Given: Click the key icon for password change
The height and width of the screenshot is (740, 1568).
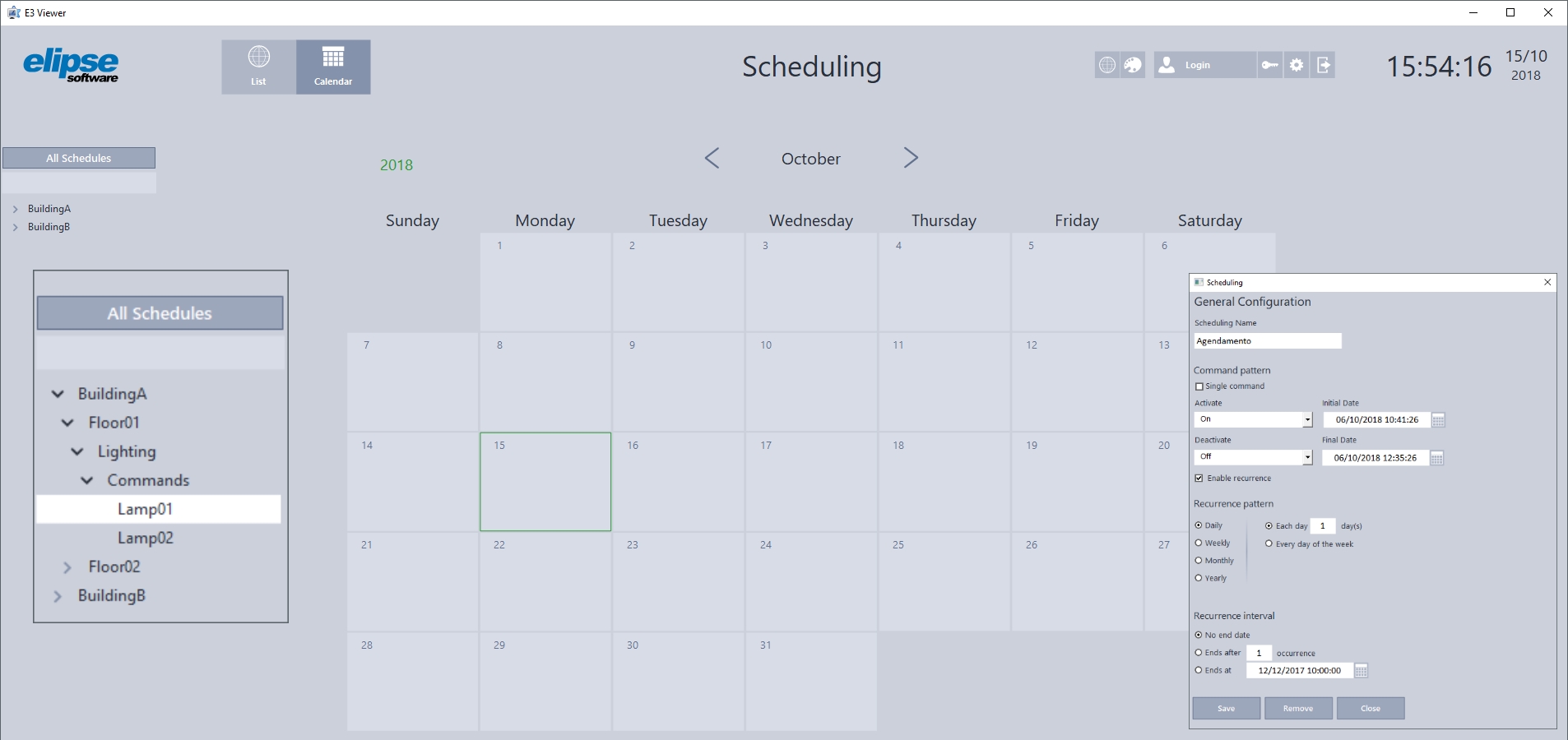Looking at the screenshot, I should pyautogui.click(x=1270, y=65).
